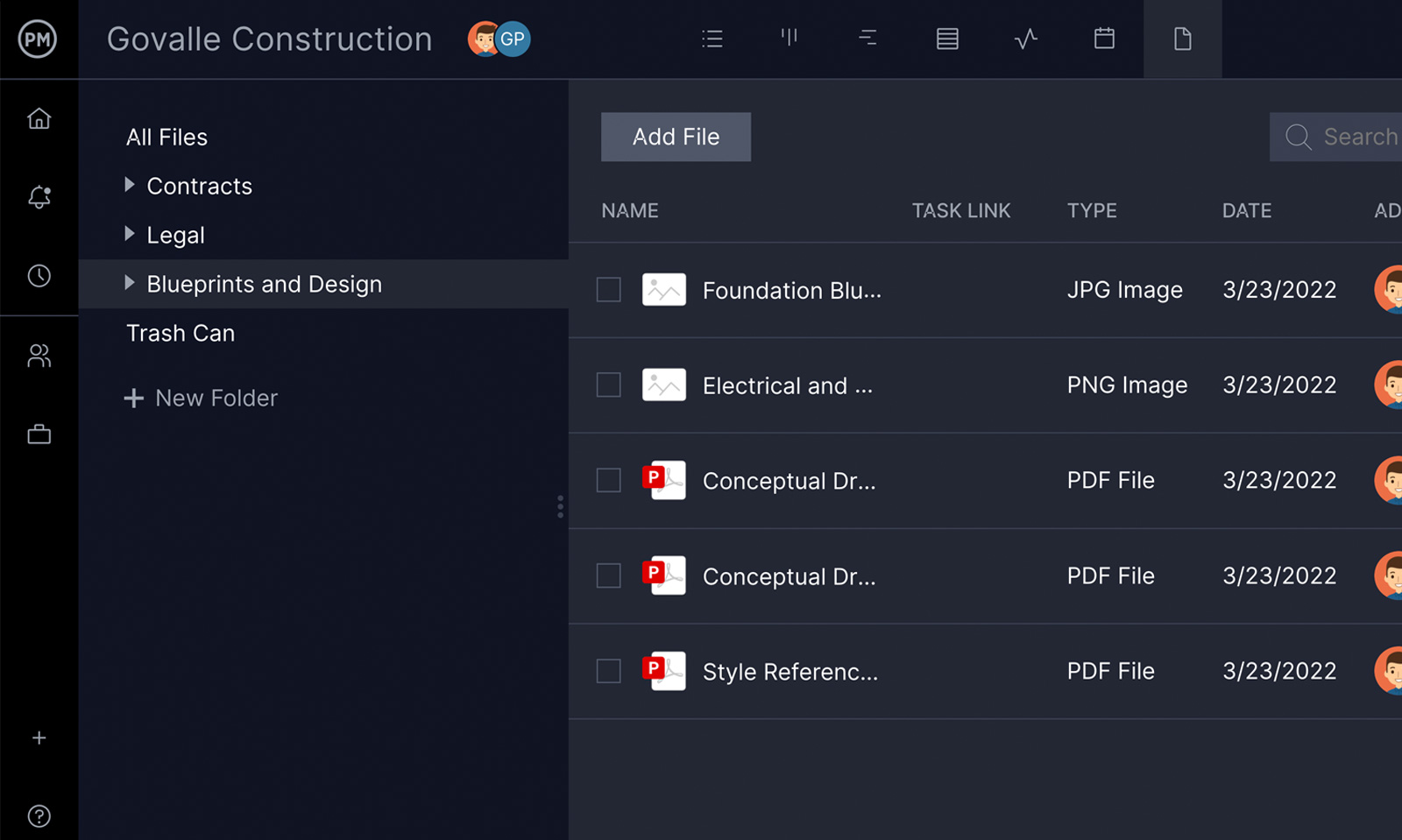Check the Electrical and ... file checkbox
This screenshot has width=1402, height=840.
pyautogui.click(x=608, y=385)
